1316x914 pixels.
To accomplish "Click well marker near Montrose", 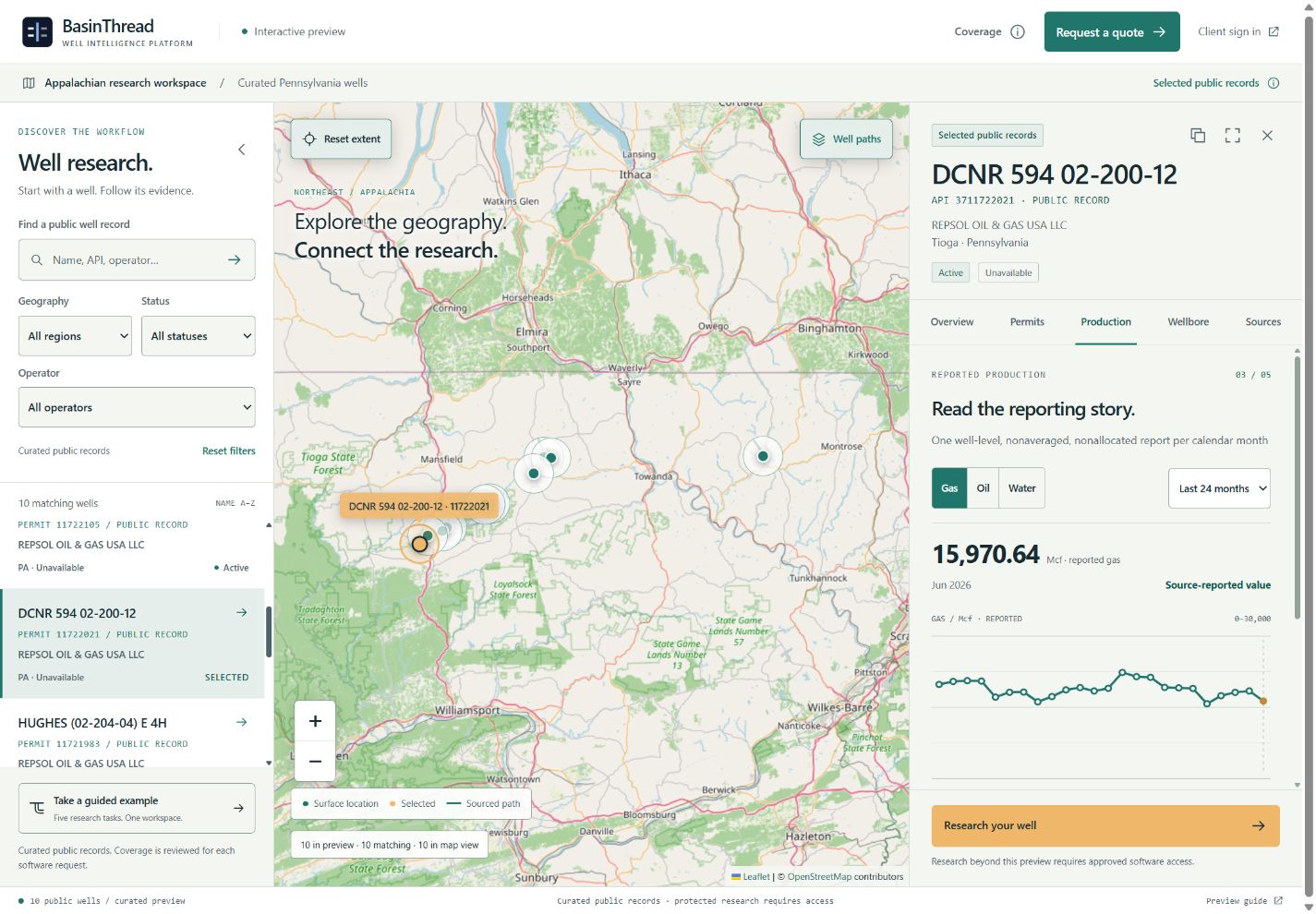I will pos(763,456).
